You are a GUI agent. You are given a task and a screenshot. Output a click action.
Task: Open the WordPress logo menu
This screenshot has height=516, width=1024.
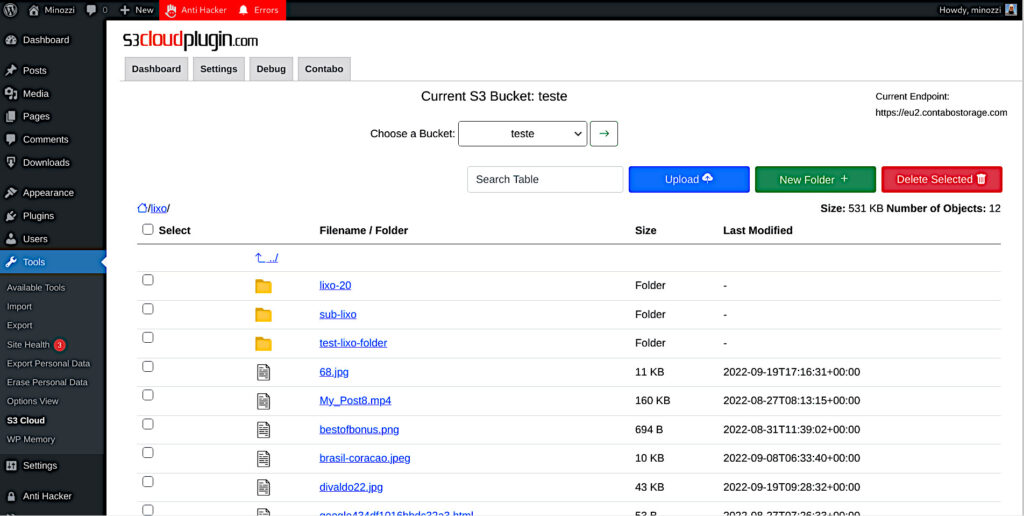[x=10, y=10]
